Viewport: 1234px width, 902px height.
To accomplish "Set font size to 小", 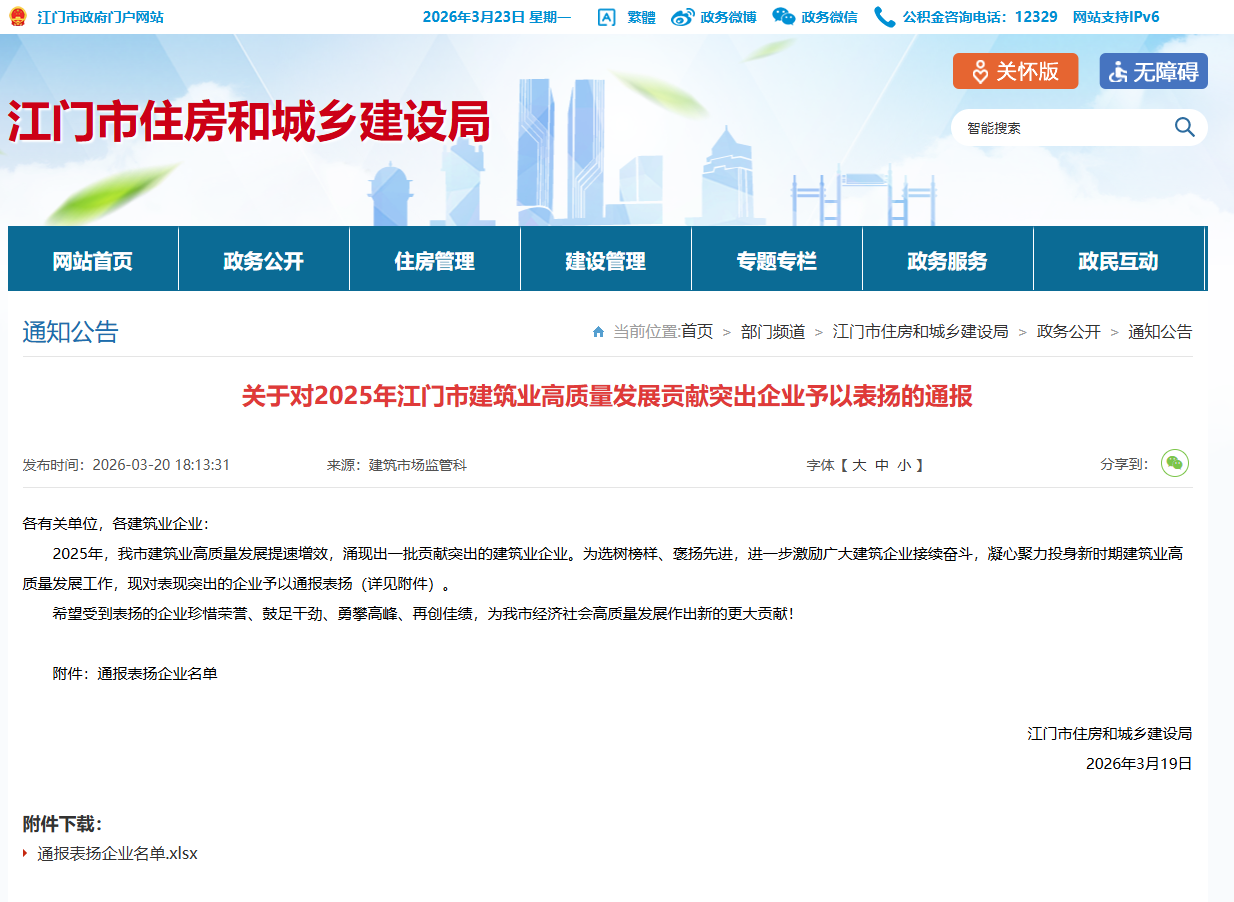I will (904, 465).
